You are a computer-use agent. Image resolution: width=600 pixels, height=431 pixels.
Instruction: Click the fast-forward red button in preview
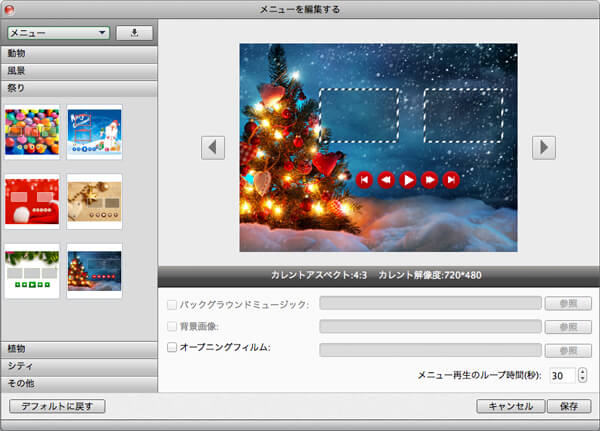coord(430,180)
